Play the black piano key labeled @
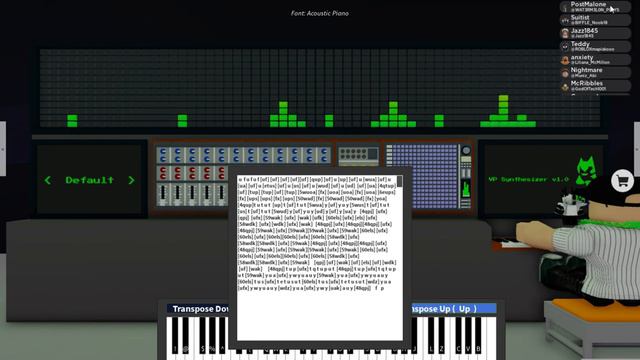Screen dimensions: 640x360 (x=186, y=335)
